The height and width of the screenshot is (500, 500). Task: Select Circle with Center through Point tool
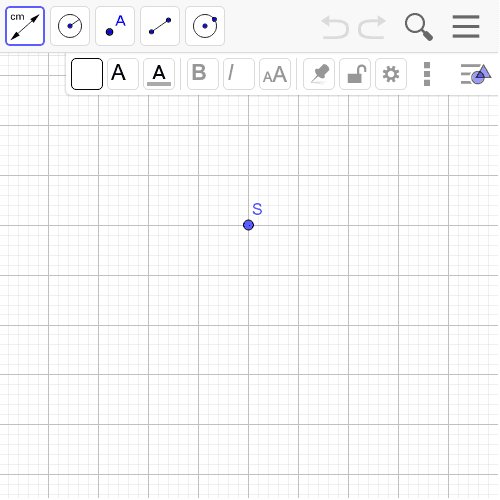tap(205, 26)
